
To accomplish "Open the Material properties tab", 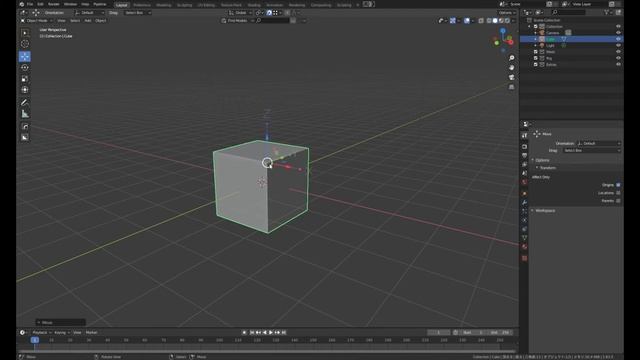I will coord(524,247).
